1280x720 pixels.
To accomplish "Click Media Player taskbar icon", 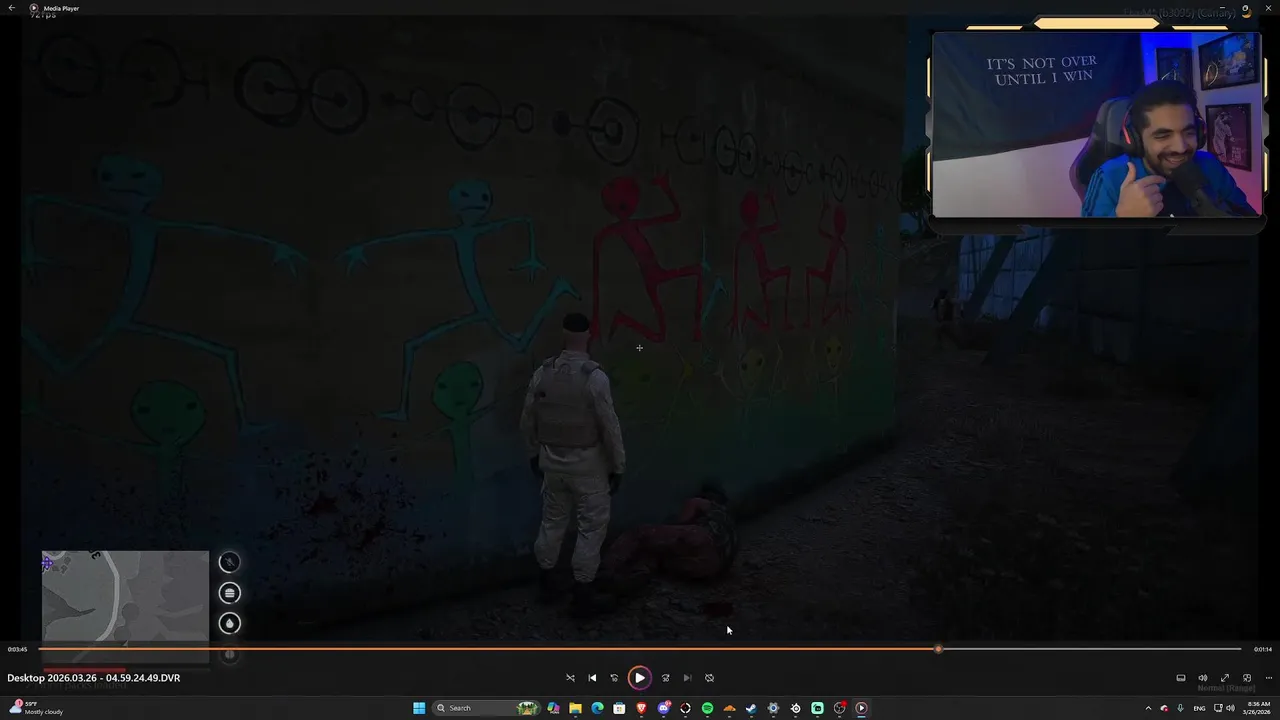I will (861, 708).
